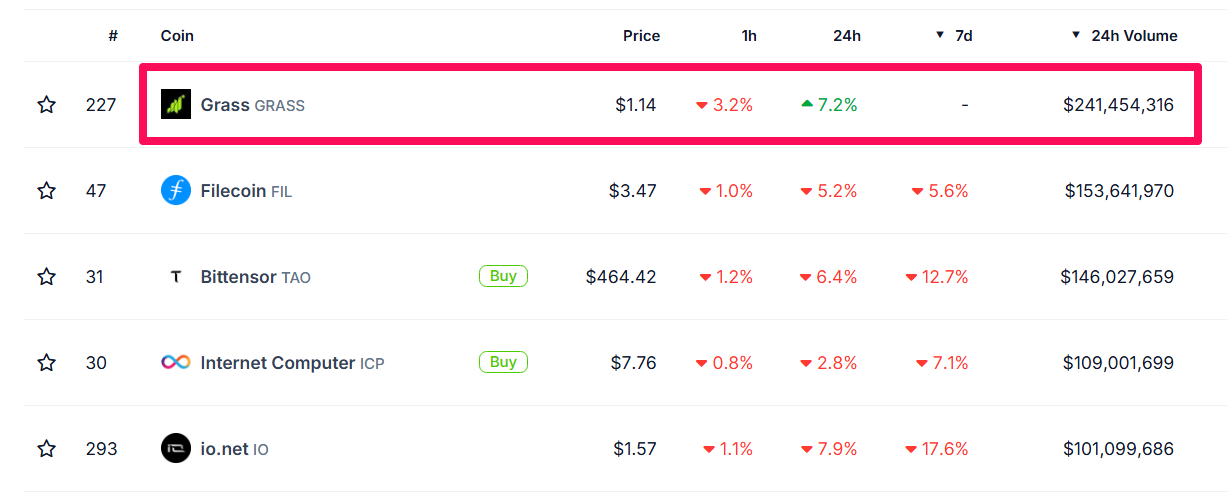
Task: Toggle the star for Bittensor
Action: pos(46,277)
